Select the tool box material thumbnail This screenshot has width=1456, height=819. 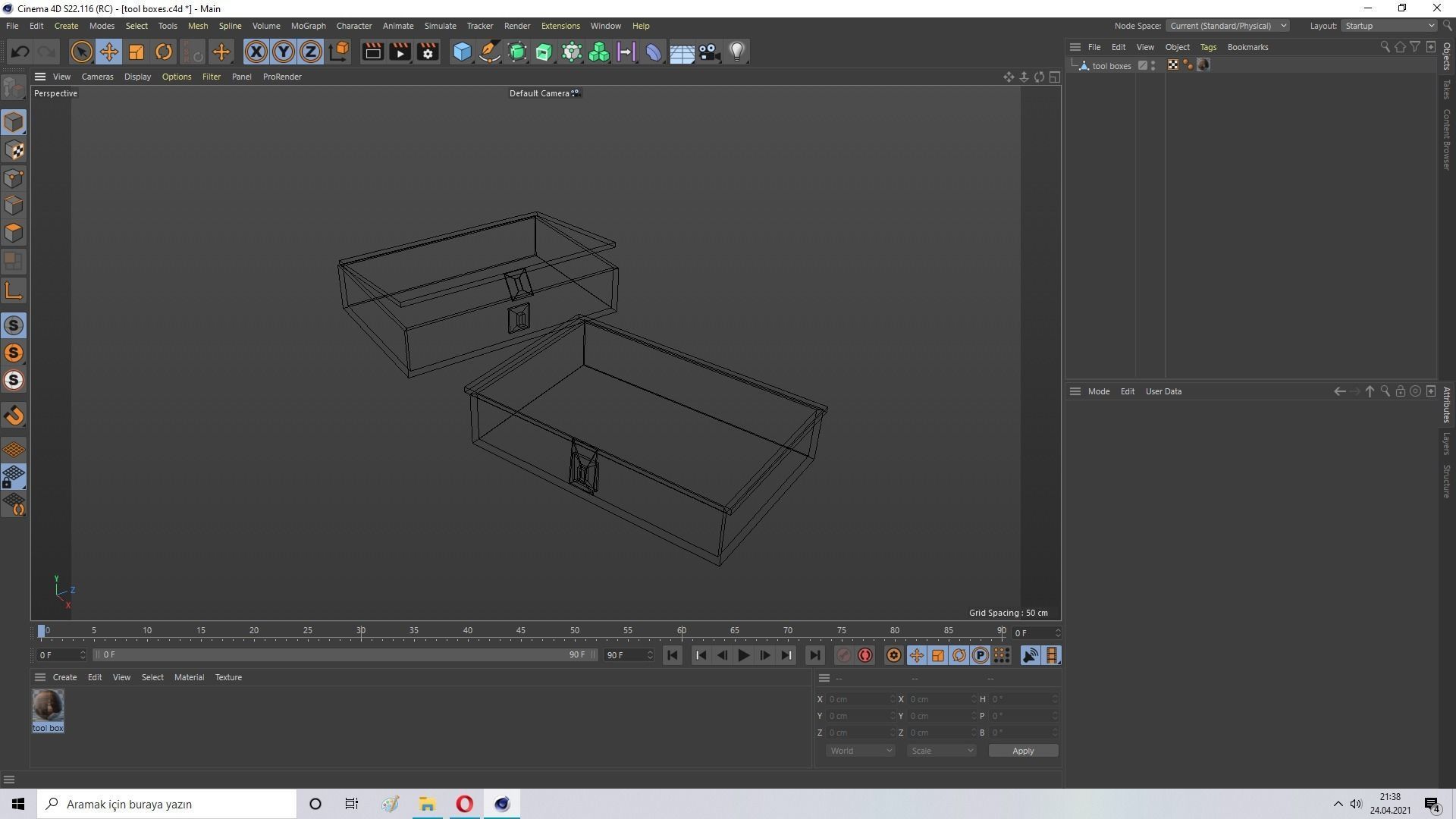(x=47, y=705)
